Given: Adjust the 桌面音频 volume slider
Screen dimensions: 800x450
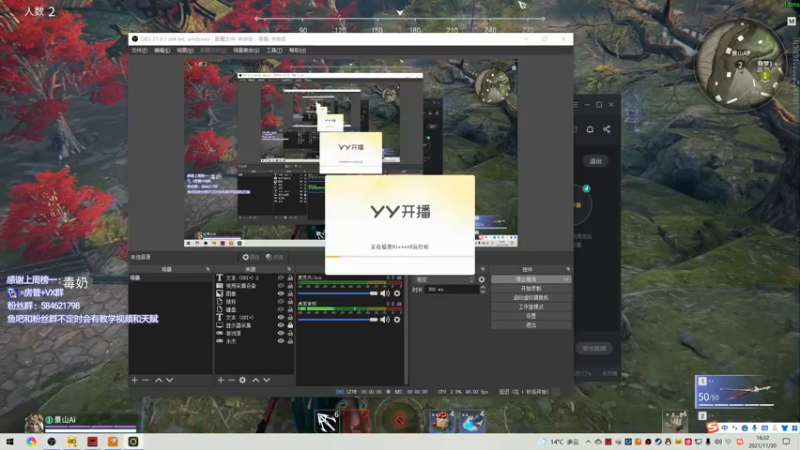Looking at the screenshot, I should point(338,320).
